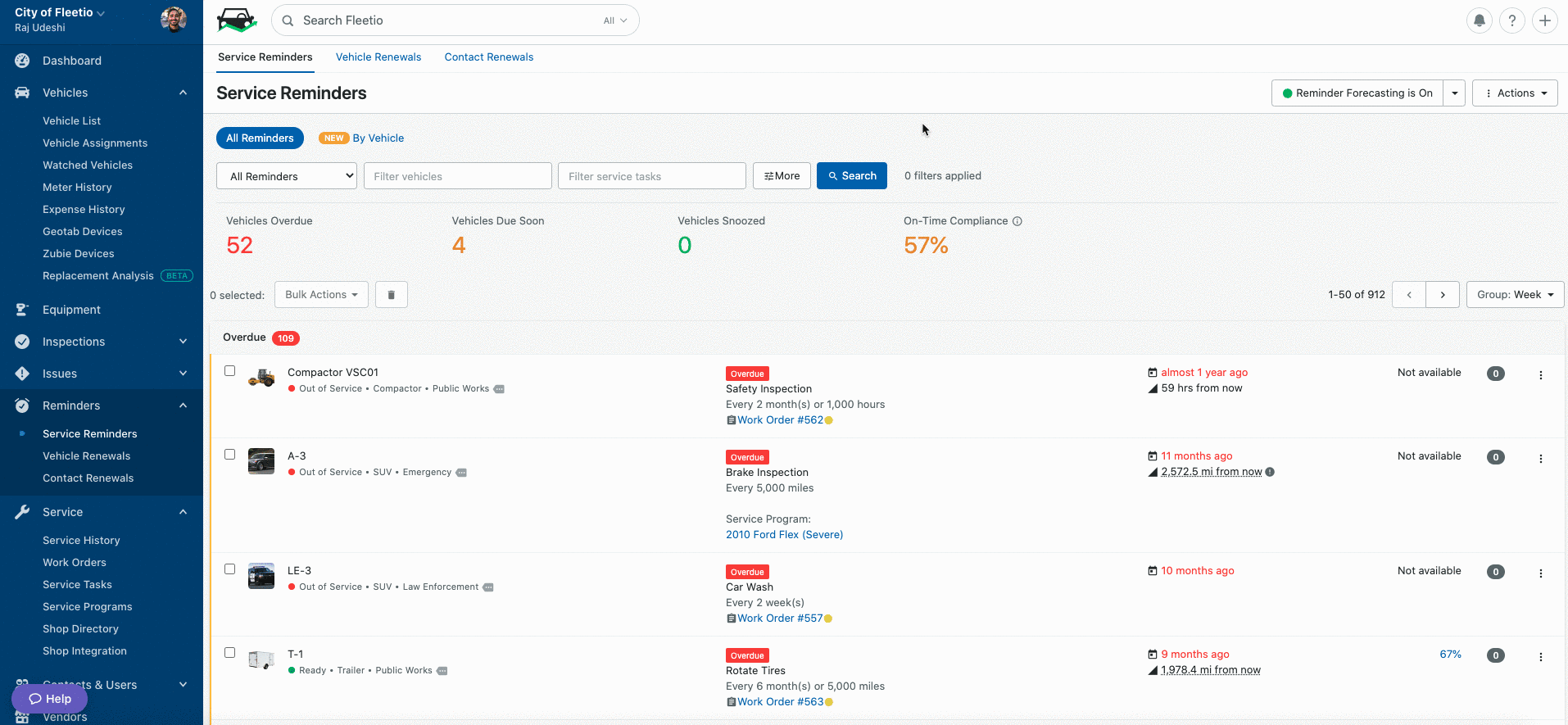Open the All Reminders select box
Screen dimensions: 1568x725
(x=287, y=176)
